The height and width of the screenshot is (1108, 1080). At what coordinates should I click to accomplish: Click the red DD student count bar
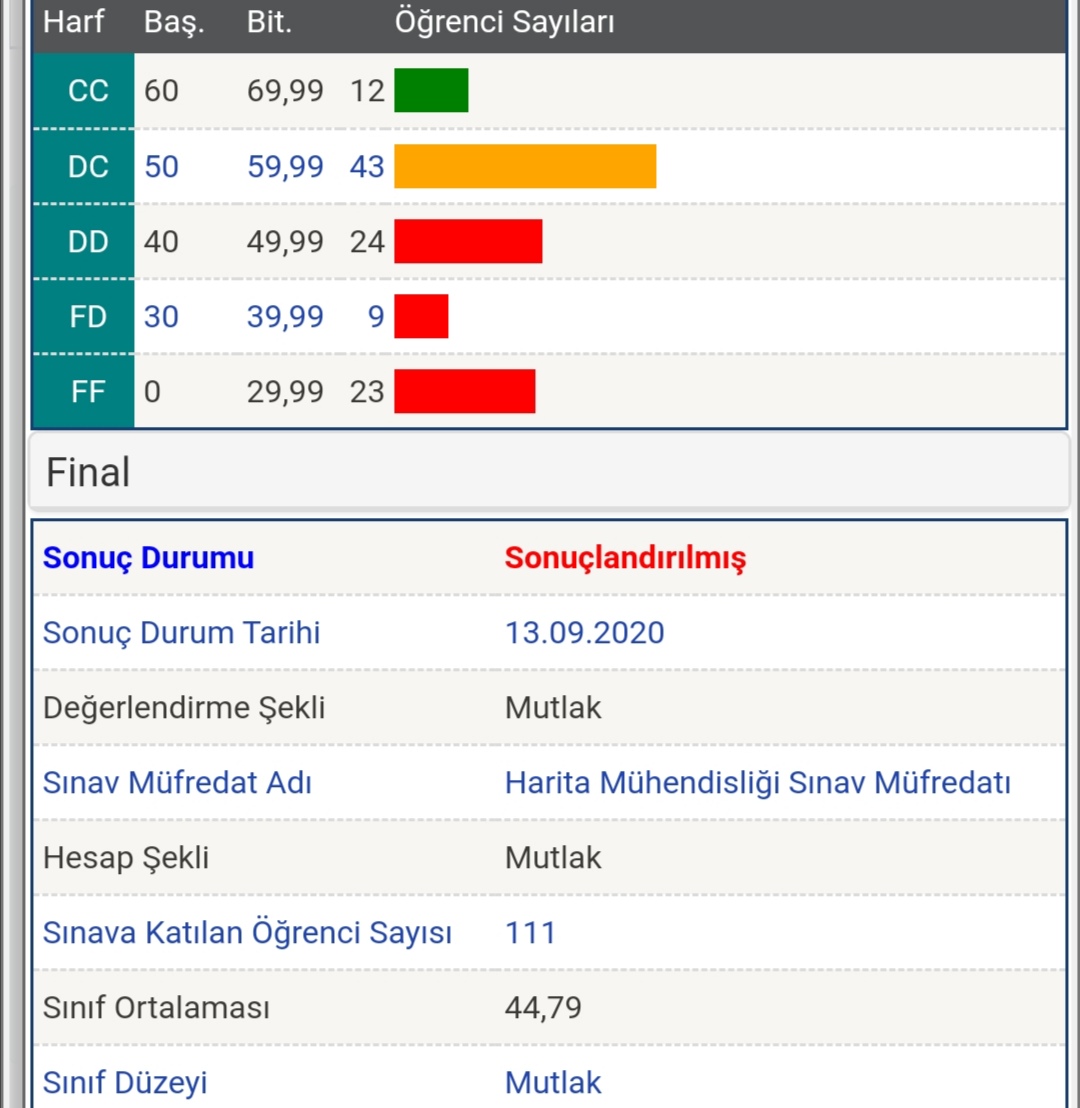pos(468,241)
